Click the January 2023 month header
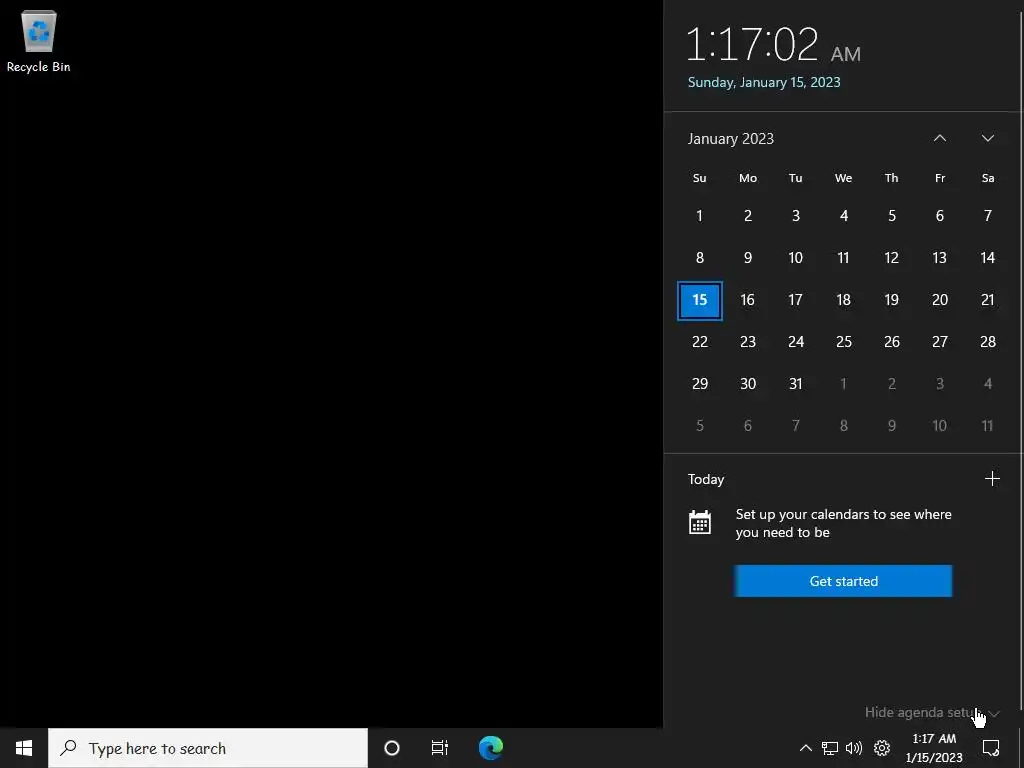 coord(731,138)
